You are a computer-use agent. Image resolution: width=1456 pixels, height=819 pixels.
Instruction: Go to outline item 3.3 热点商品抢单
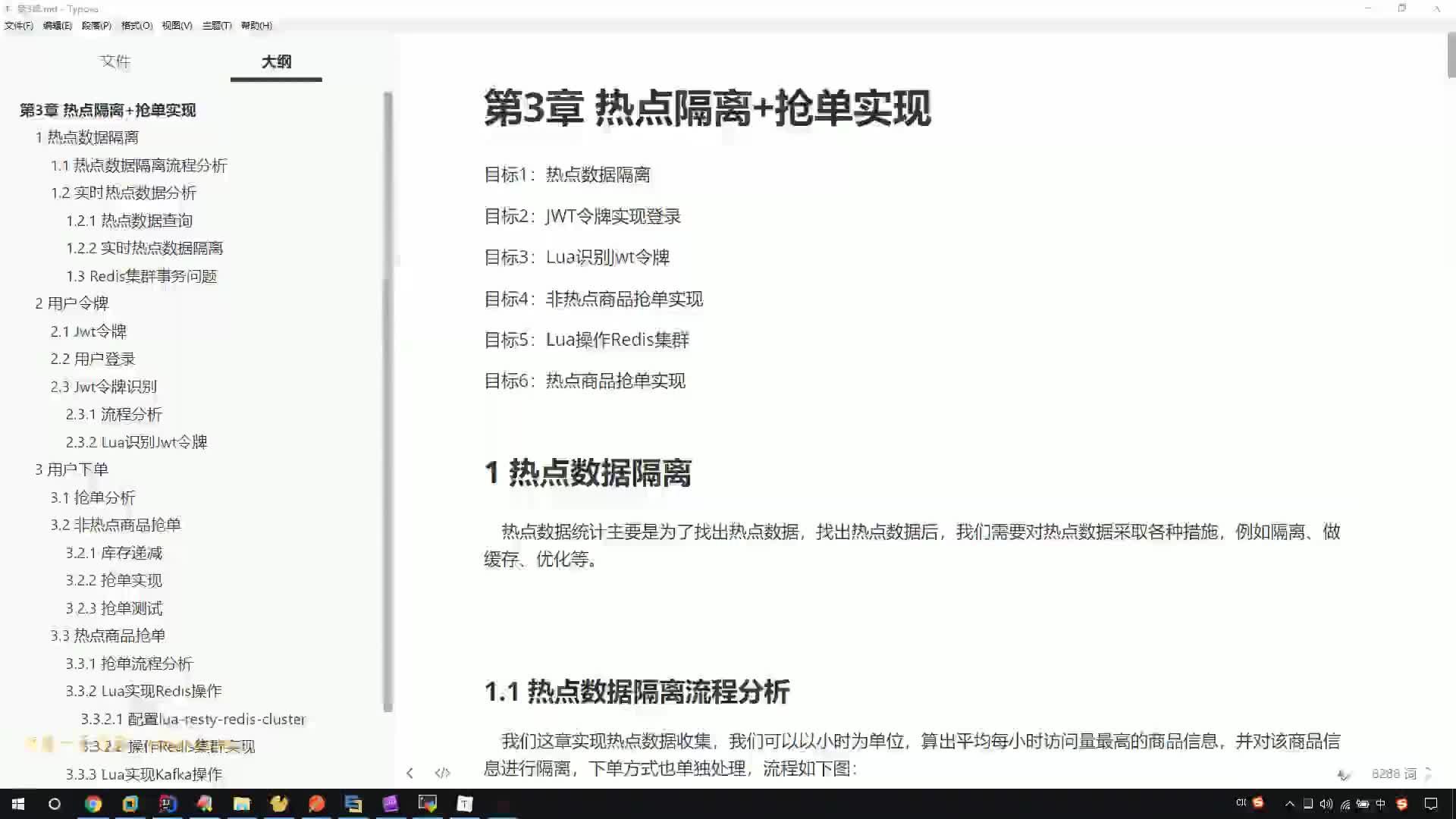pos(108,635)
